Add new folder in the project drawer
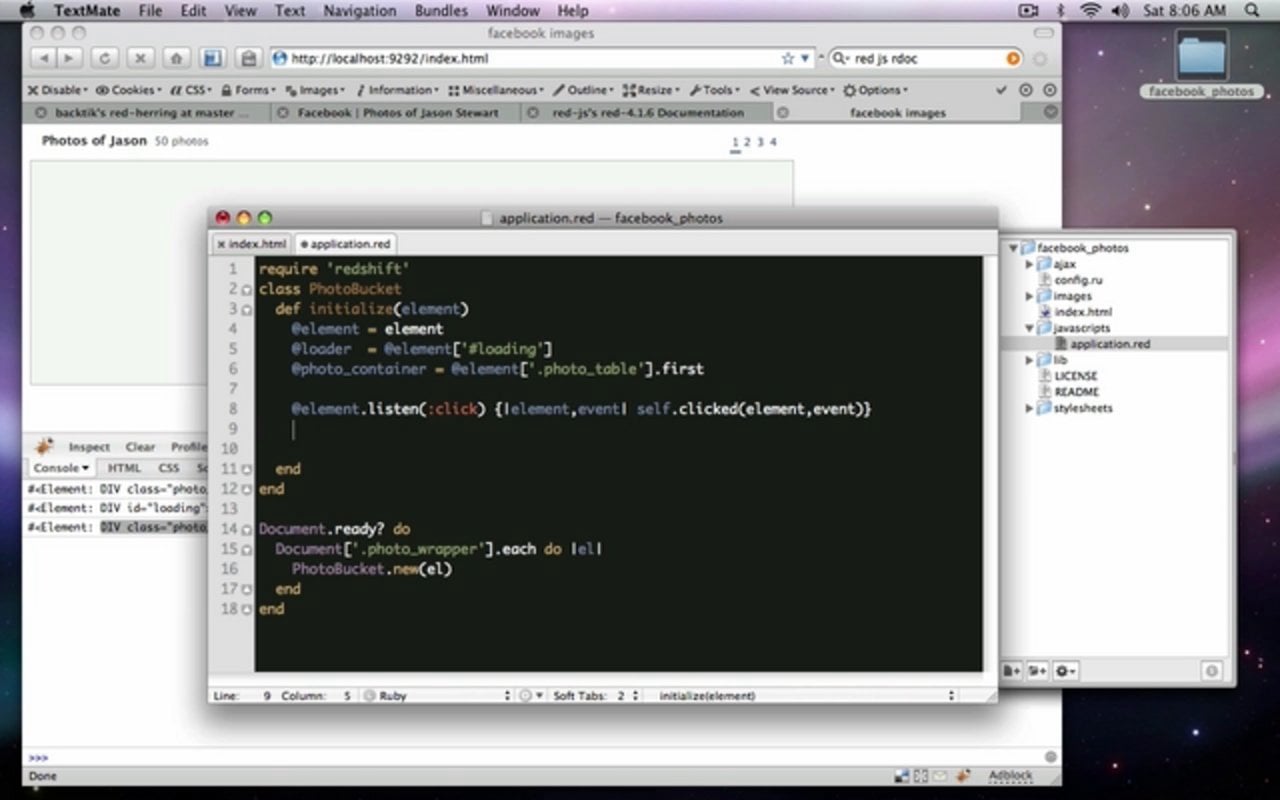The height and width of the screenshot is (800, 1280). [x=1037, y=671]
